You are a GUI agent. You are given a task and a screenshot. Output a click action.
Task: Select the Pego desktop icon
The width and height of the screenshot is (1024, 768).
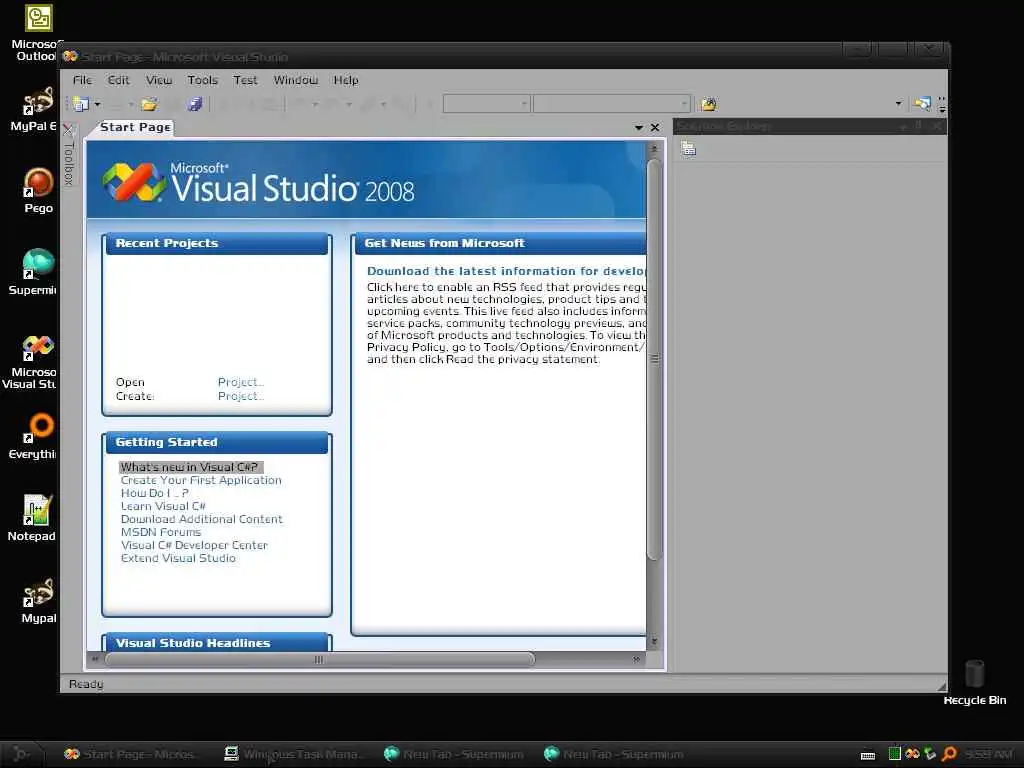pyautogui.click(x=39, y=191)
